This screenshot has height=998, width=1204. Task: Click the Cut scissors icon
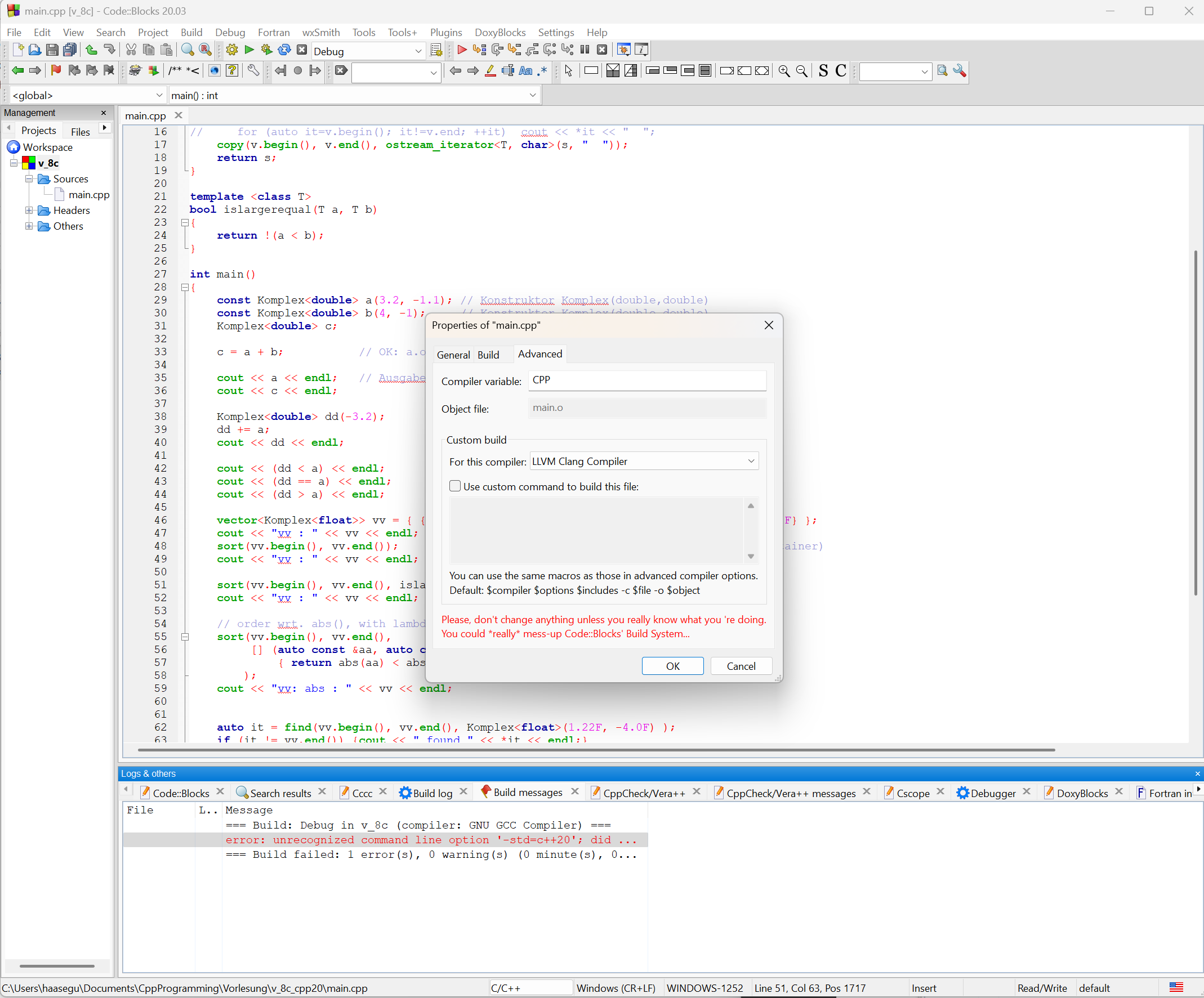(x=131, y=50)
